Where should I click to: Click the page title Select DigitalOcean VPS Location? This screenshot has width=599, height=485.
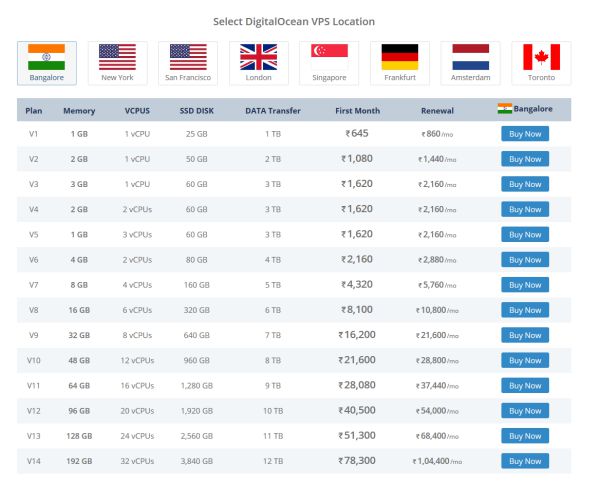coord(294,21)
